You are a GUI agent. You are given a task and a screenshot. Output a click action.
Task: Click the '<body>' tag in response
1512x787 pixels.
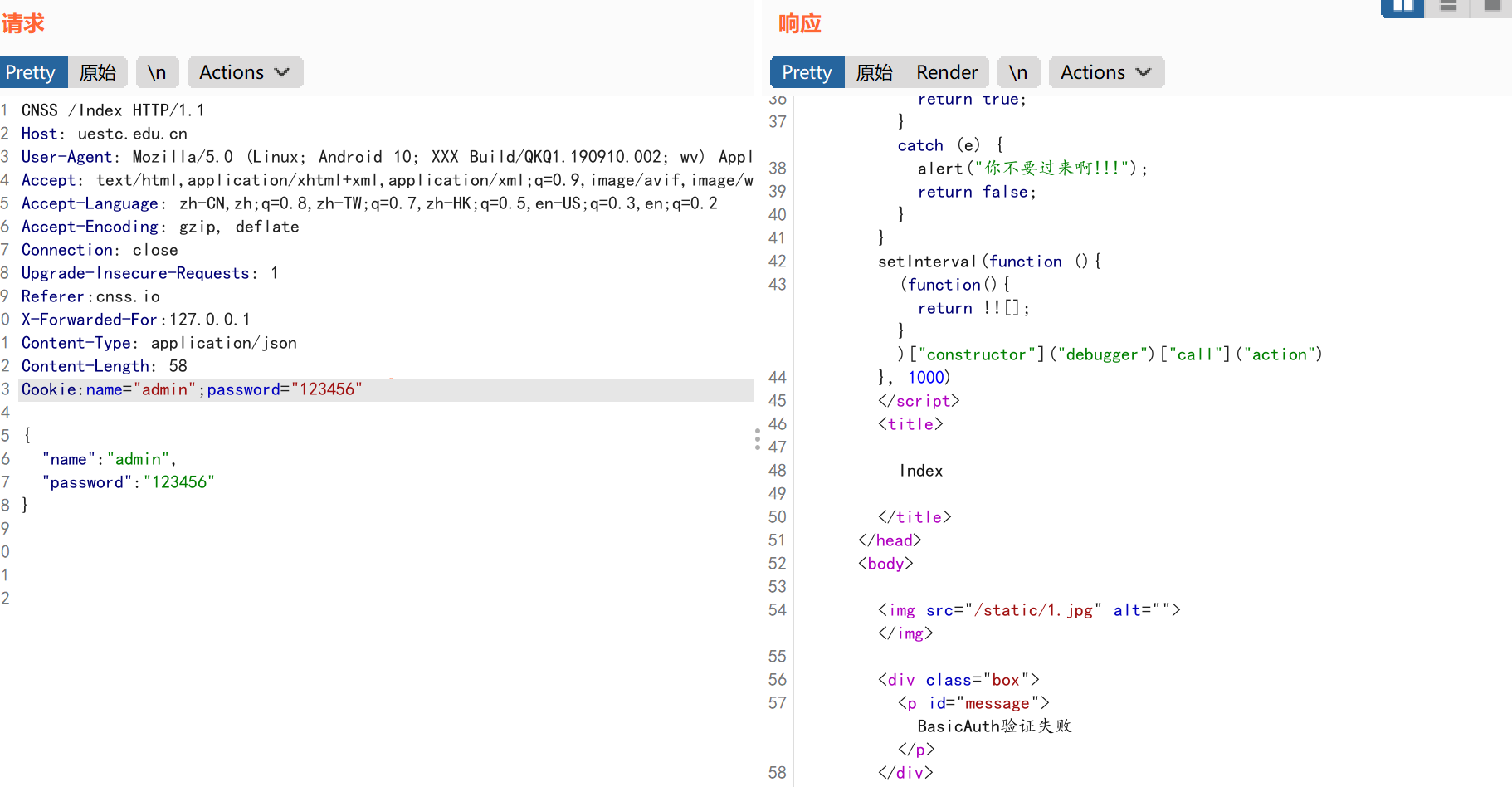tap(885, 564)
